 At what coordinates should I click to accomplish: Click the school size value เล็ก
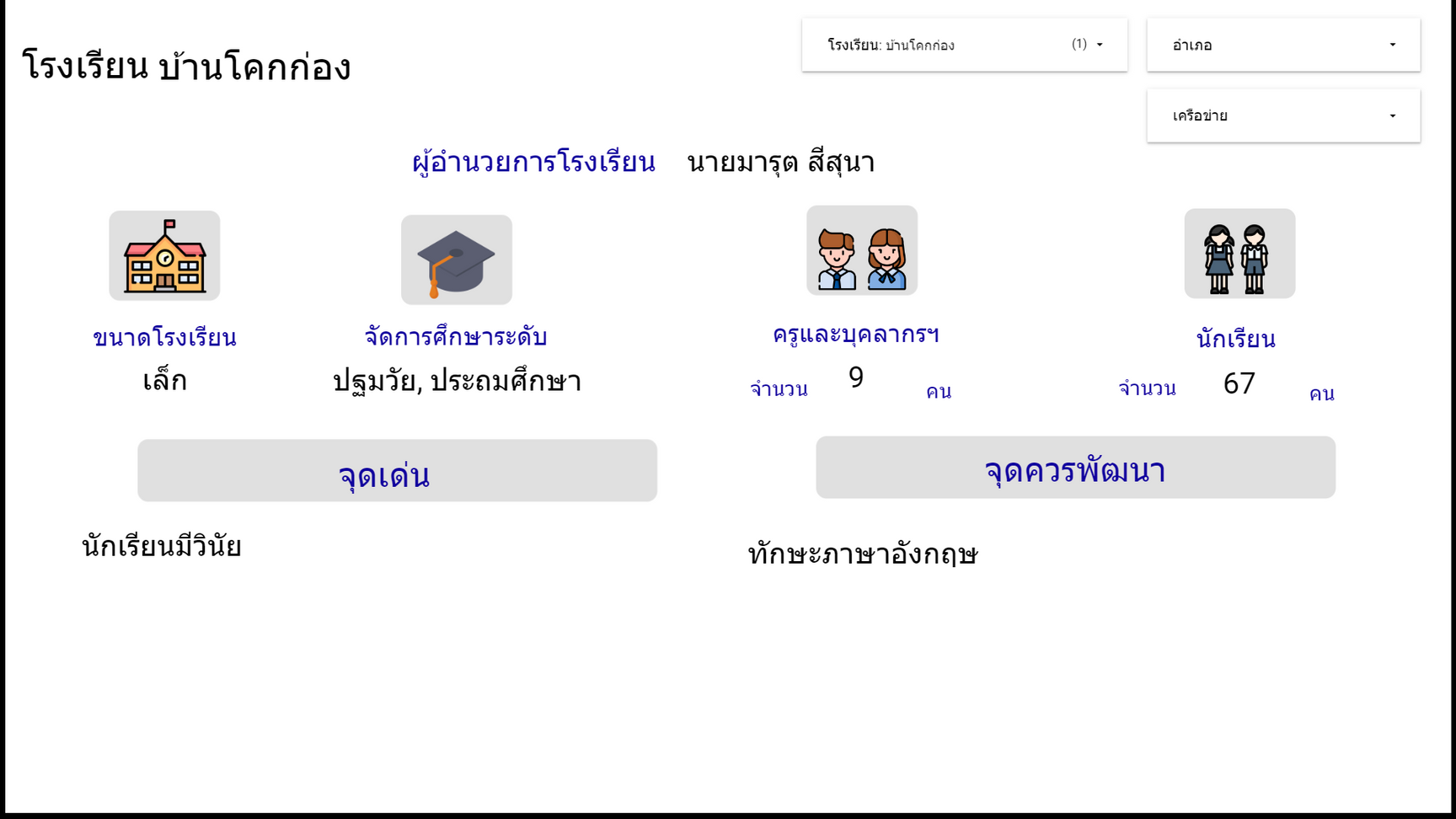pyautogui.click(x=164, y=381)
